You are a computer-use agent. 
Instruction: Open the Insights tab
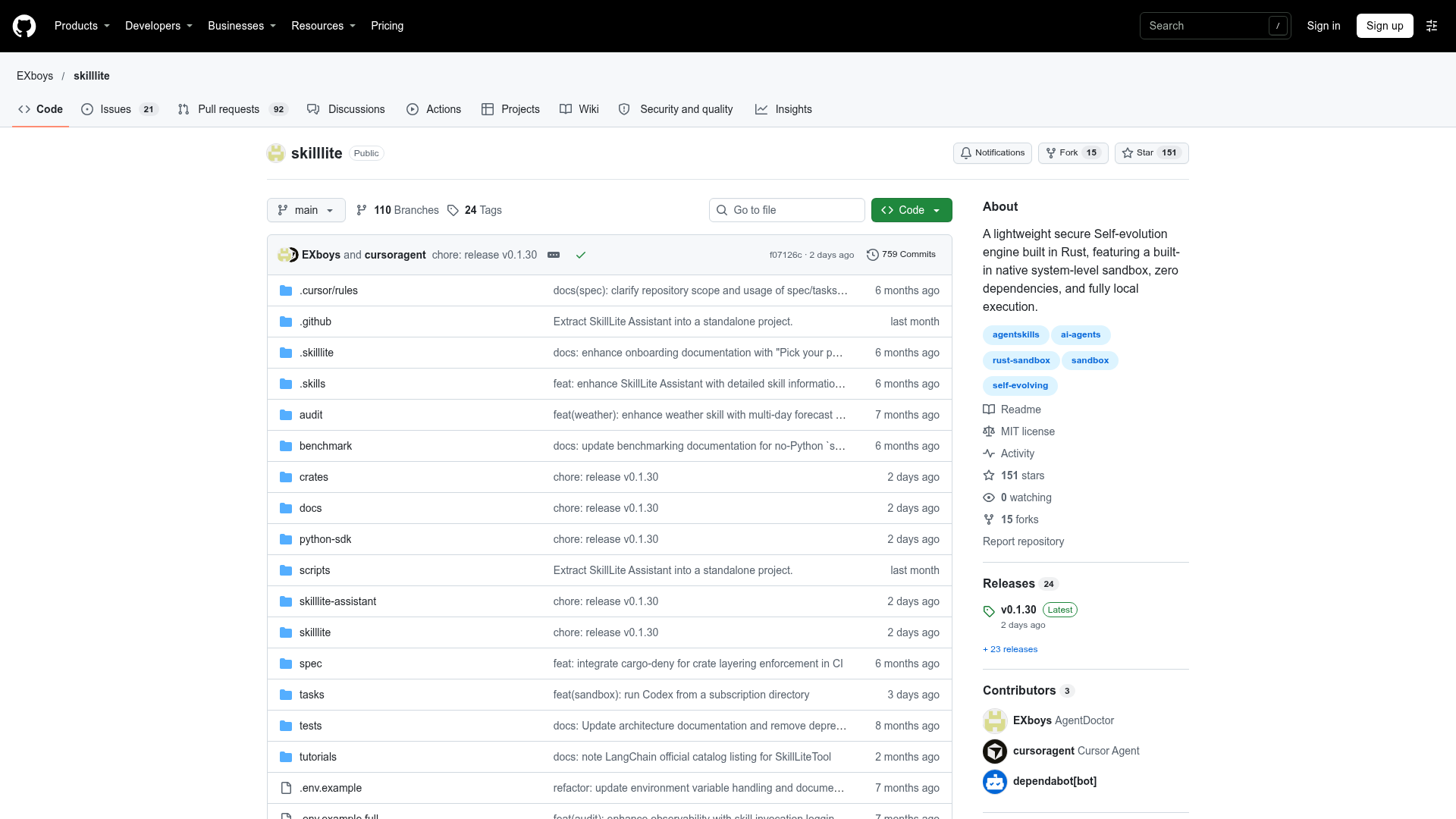[784, 109]
